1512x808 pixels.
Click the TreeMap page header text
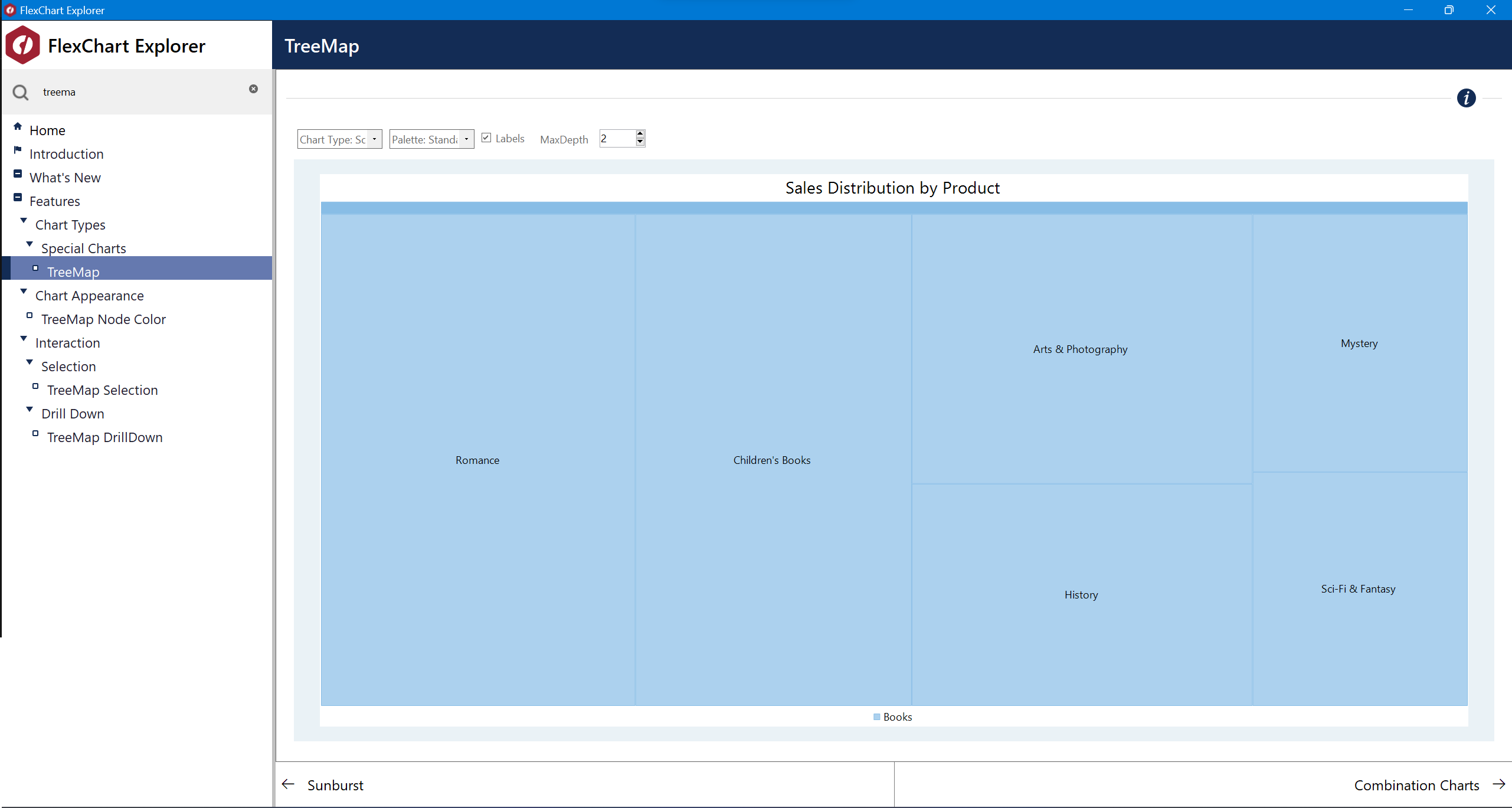tap(322, 46)
